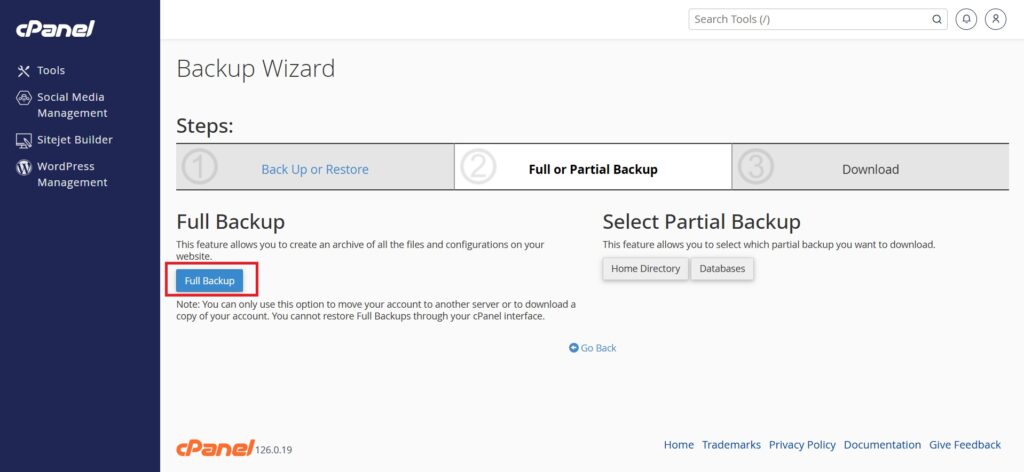
Task: Open the notifications bell icon
Action: click(x=967, y=20)
